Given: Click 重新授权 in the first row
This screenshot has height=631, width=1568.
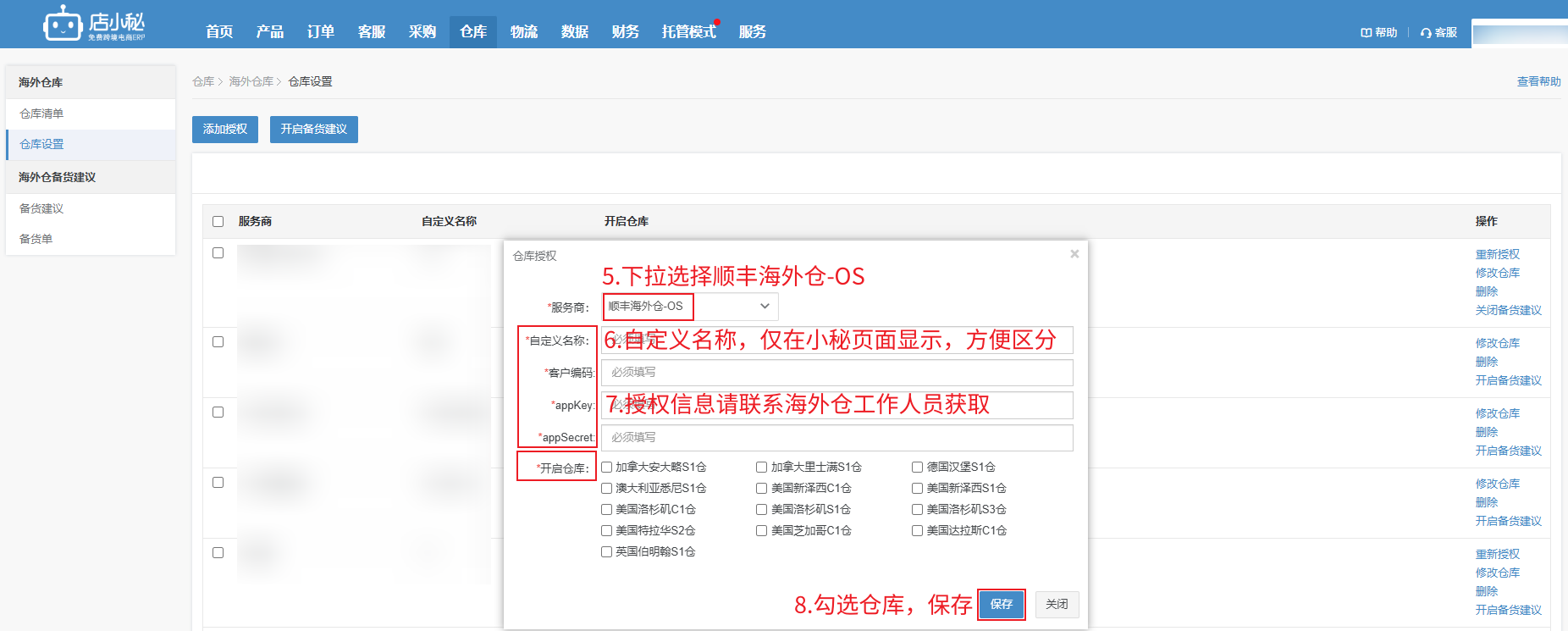Looking at the screenshot, I should click(x=1498, y=254).
